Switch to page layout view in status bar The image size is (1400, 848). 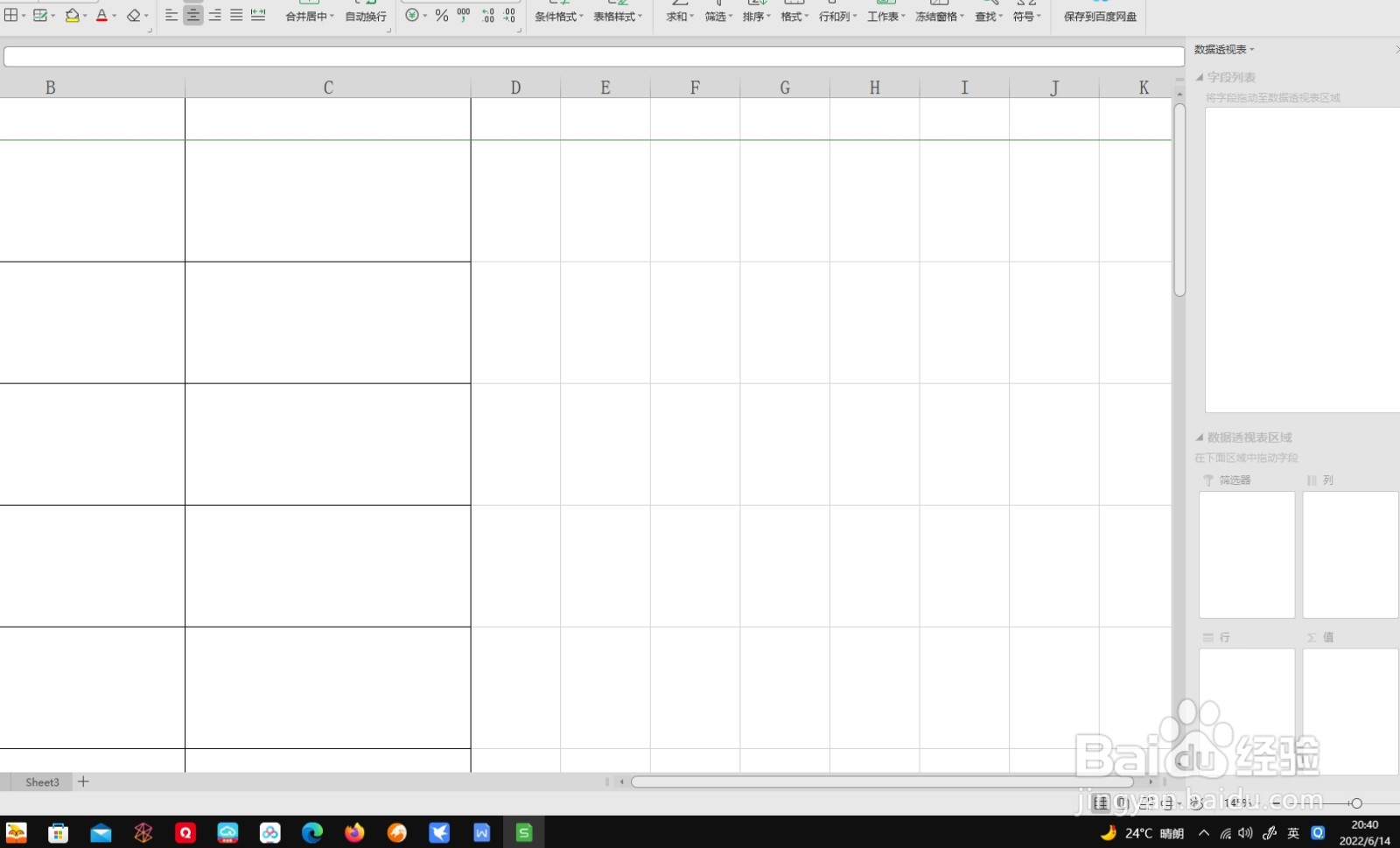click(x=1123, y=802)
